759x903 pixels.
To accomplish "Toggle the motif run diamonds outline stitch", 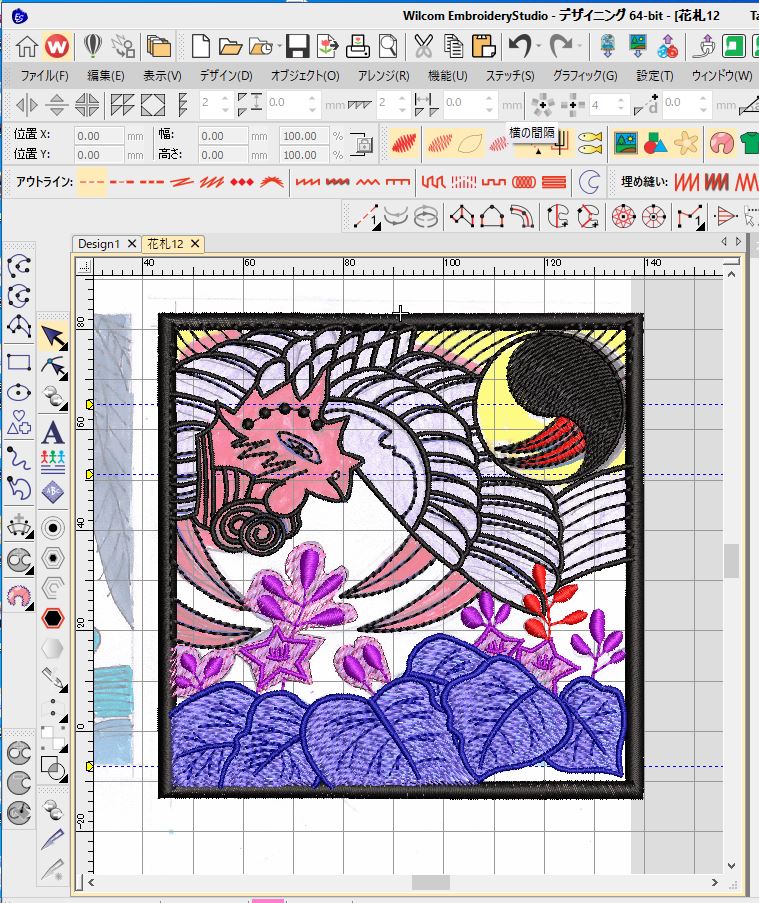I will click(242, 182).
